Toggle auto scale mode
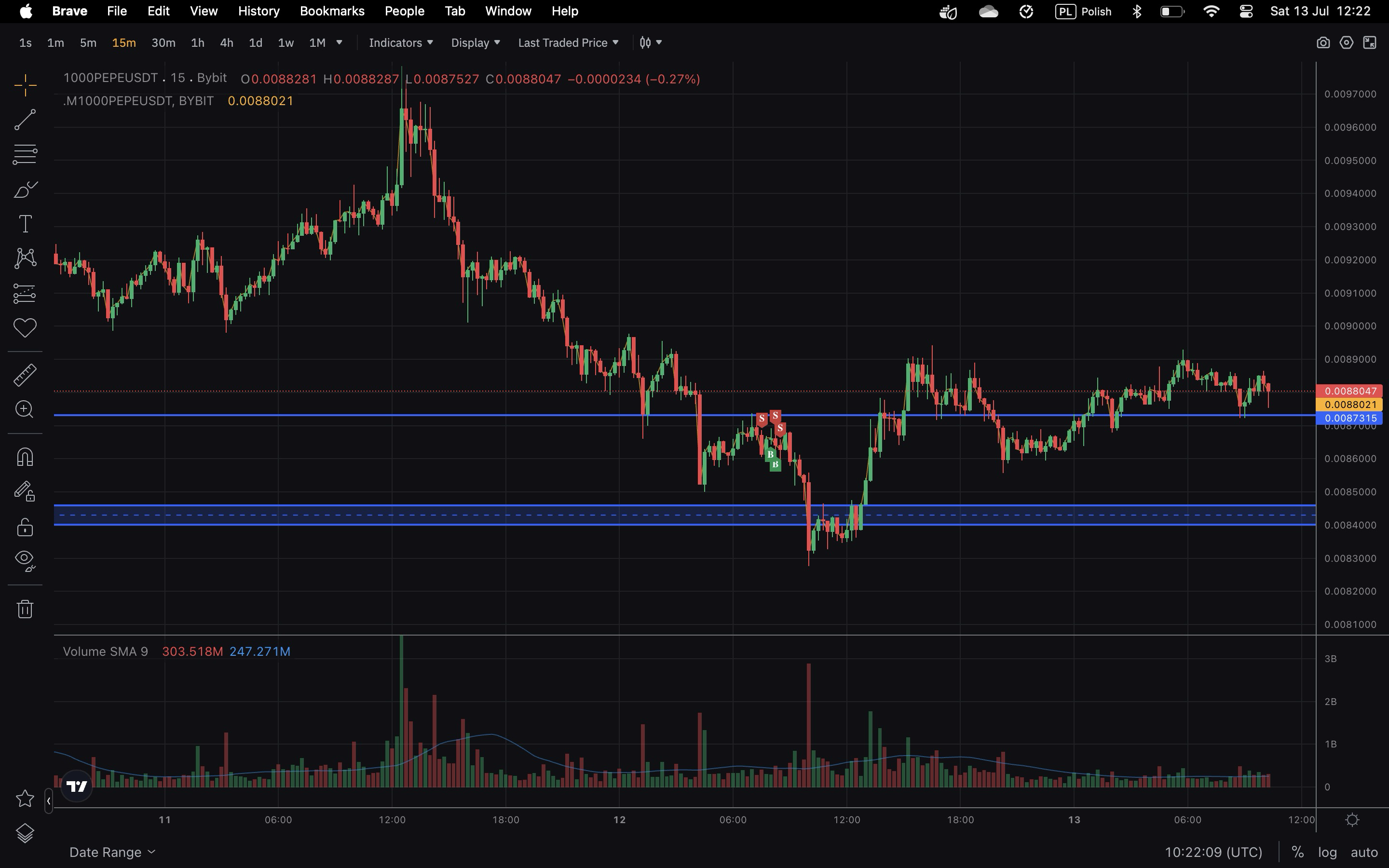The image size is (1389, 868). click(1364, 852)
